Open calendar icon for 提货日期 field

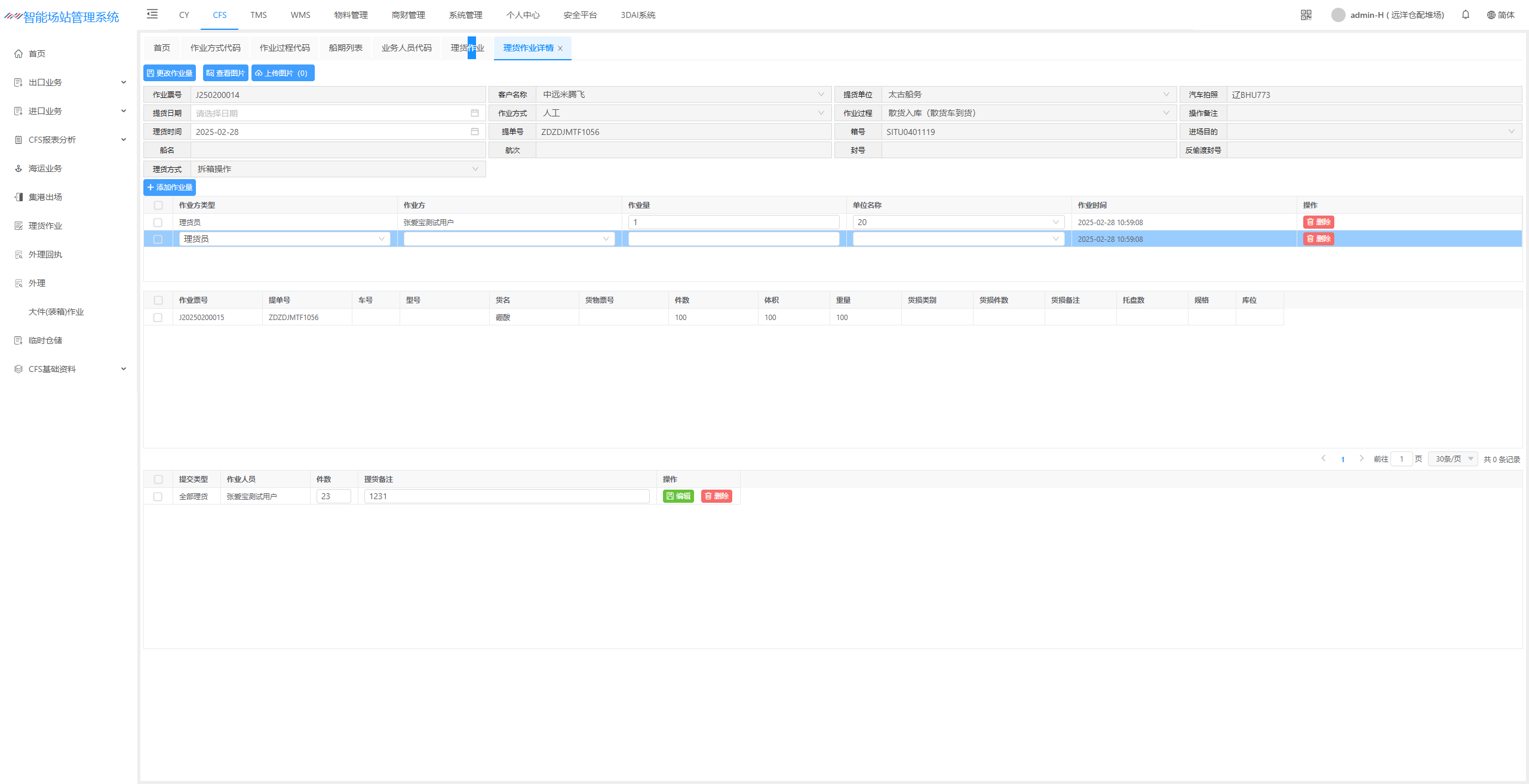point(475,113)
